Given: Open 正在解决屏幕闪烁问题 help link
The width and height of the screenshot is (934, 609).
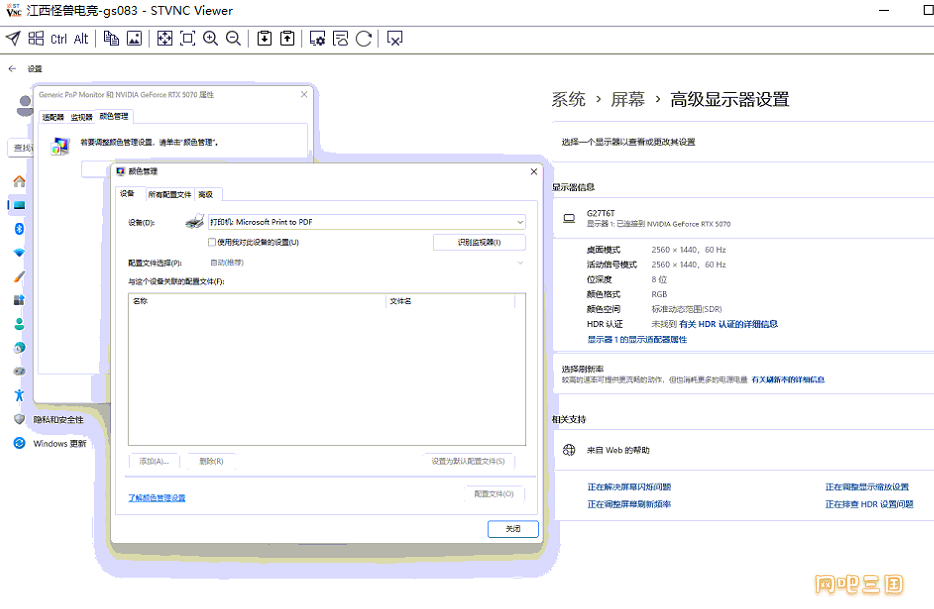Looking at the screenshot, I should pyautogui.click(x=629, y=487).
